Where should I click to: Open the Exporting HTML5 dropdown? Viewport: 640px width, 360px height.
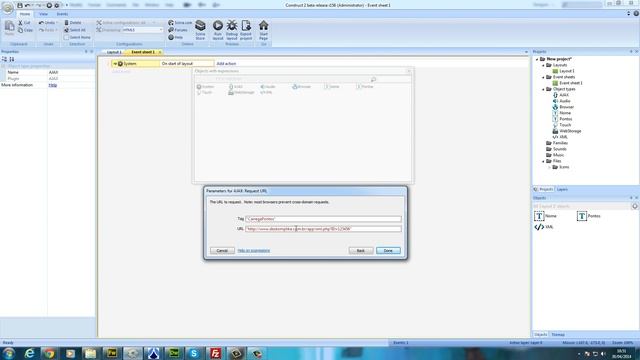(x=142, y=30)
